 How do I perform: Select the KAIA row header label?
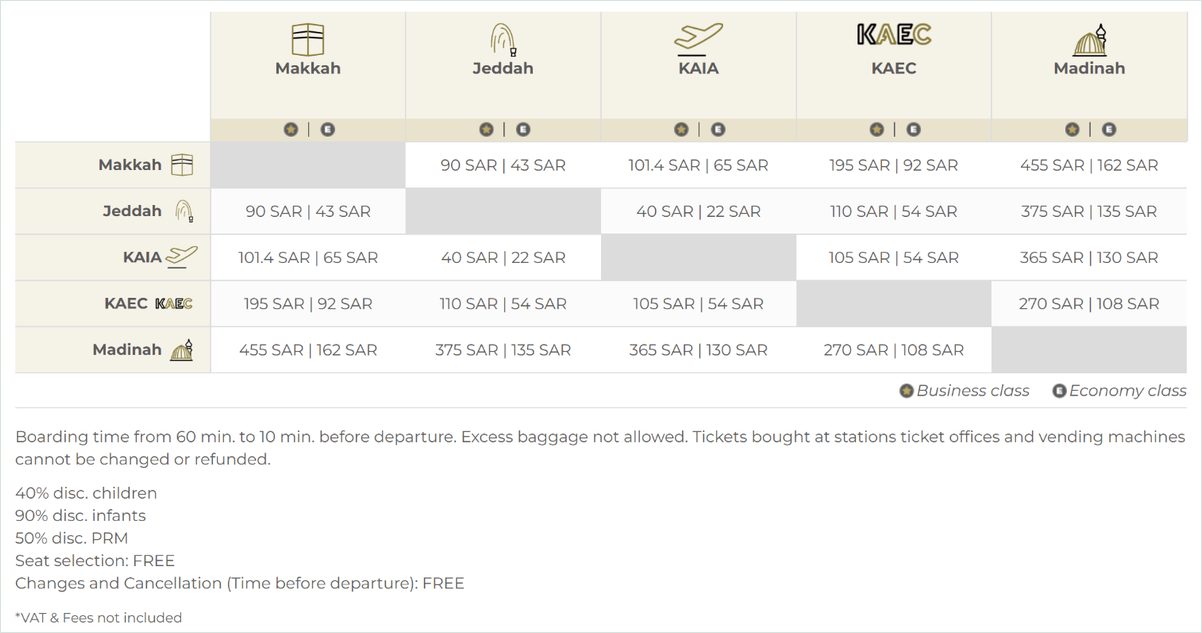[x=142, y=257]
